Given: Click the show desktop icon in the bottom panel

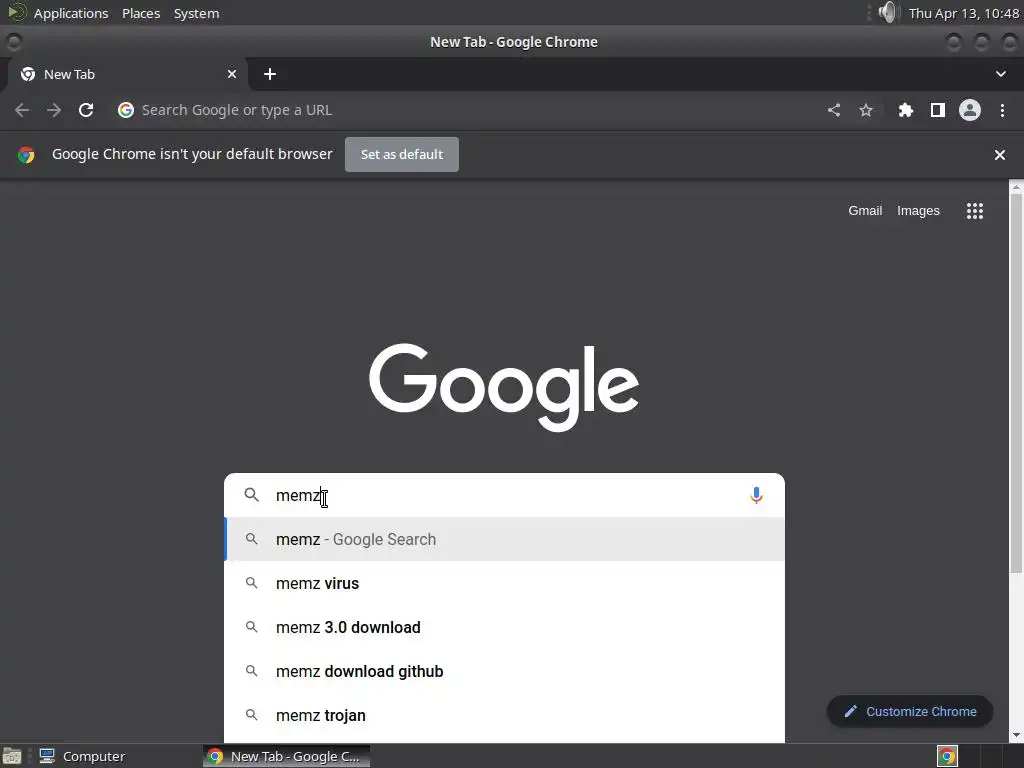Looking at the screenshot, I should [12, 756].
